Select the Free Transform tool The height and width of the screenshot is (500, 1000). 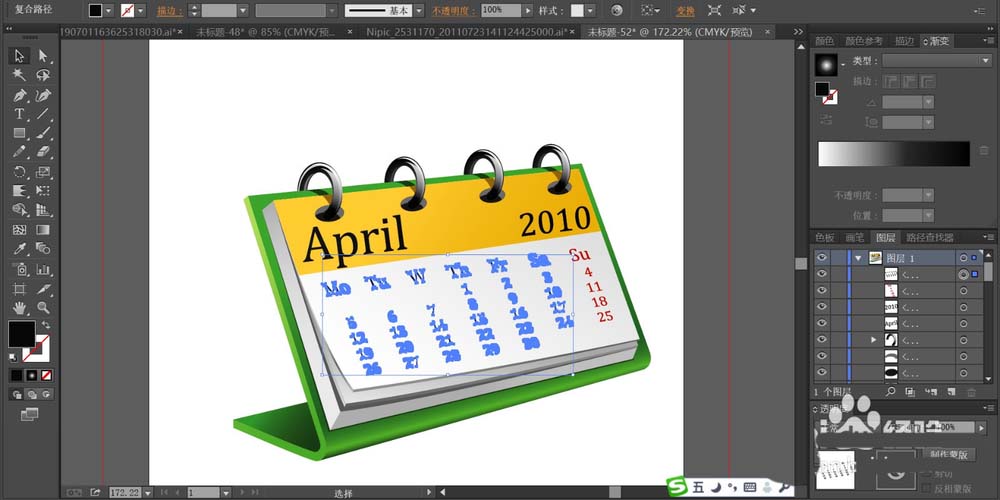tap(43, 191)
